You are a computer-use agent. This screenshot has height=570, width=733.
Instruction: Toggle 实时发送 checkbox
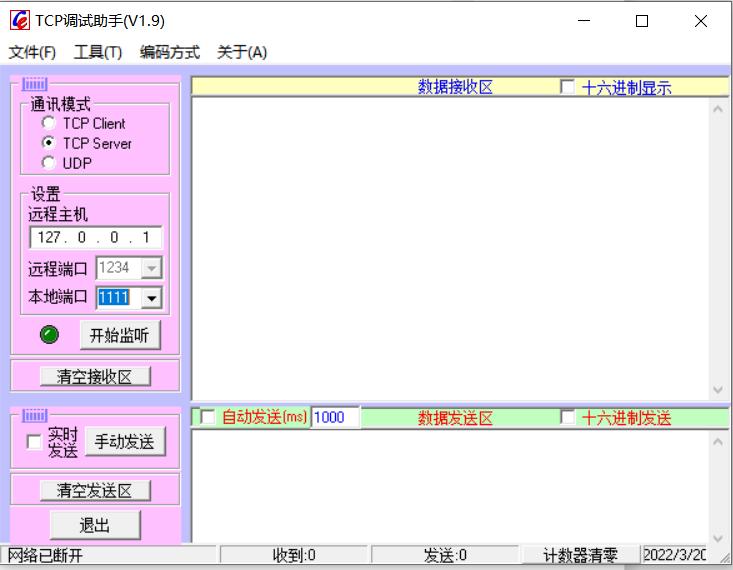click(x=34, y=442)
